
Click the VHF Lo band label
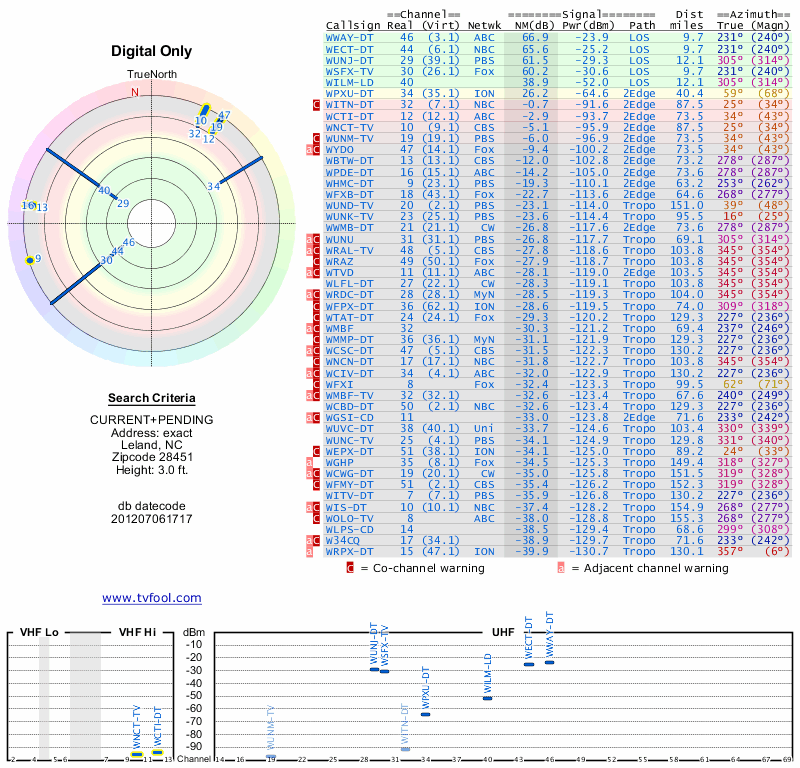click(x=39, y=632)
